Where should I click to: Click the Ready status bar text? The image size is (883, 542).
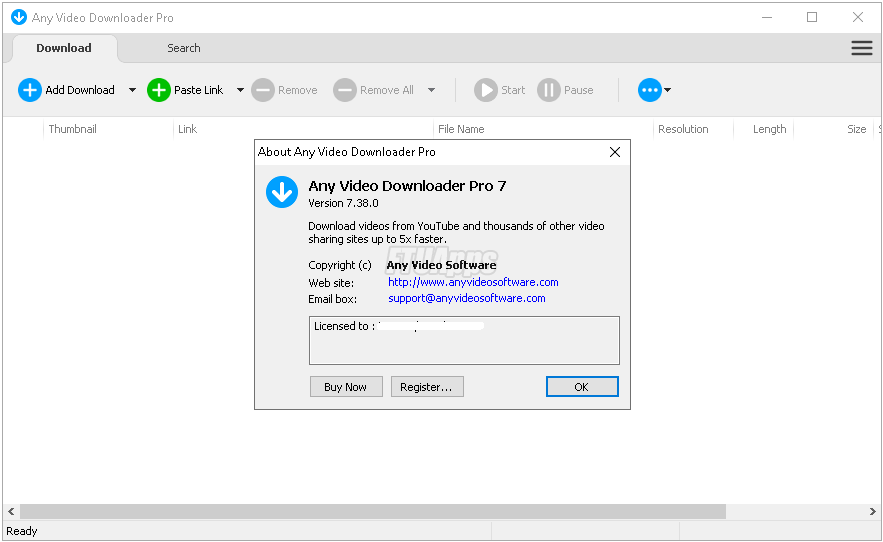tap(22, 531)
